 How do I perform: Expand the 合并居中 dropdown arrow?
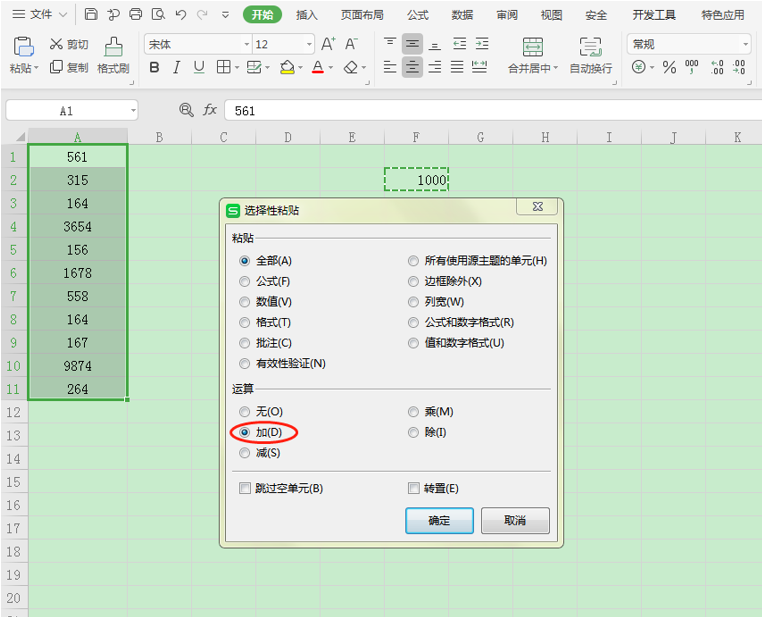point(556,68)
